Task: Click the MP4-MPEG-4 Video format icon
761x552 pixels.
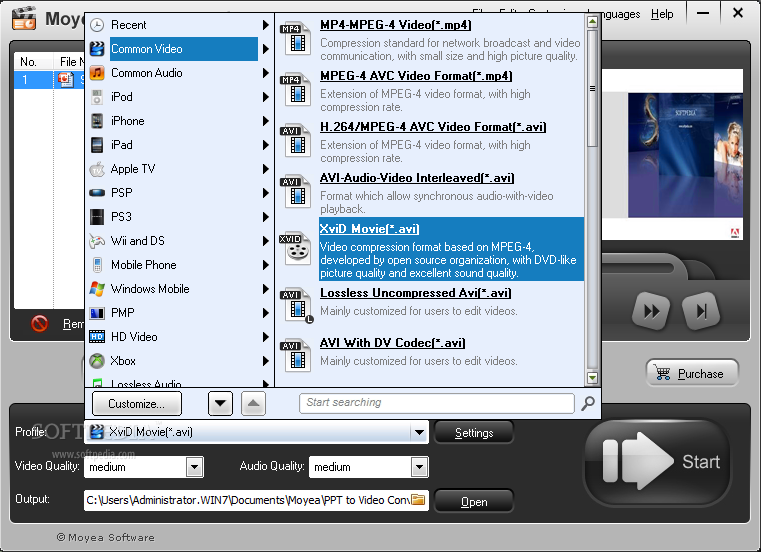Action: coord(296,38)
